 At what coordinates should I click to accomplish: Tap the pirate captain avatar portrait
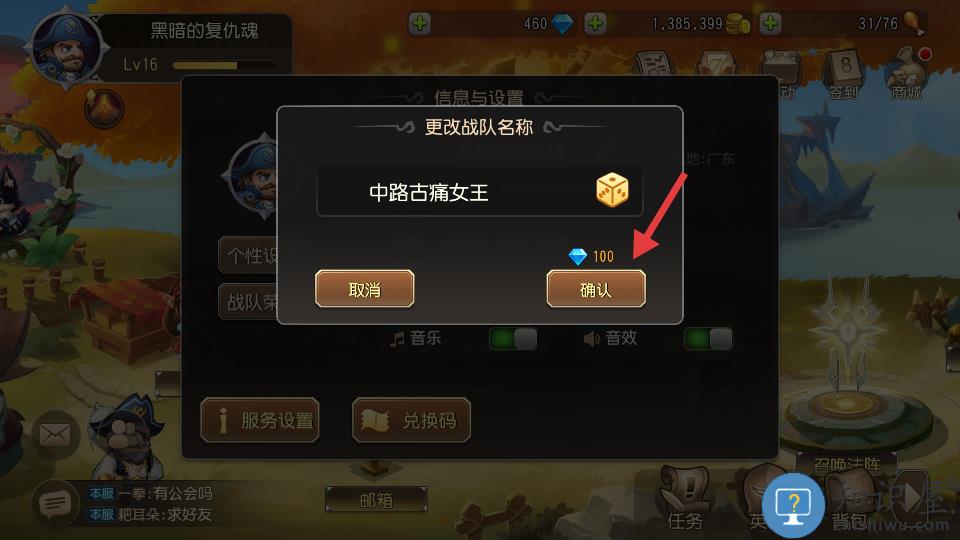[66, 47]
